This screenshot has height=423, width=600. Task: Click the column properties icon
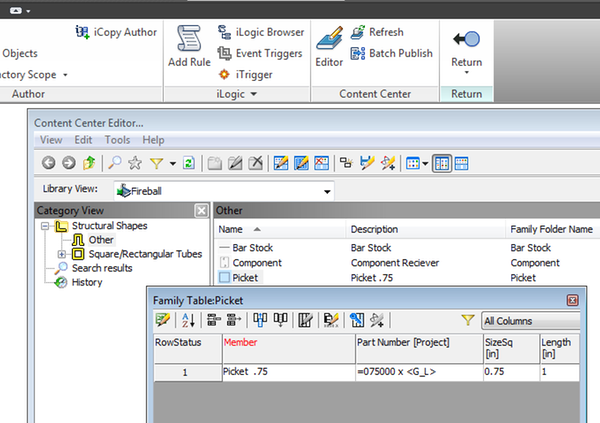click(305, 320)
